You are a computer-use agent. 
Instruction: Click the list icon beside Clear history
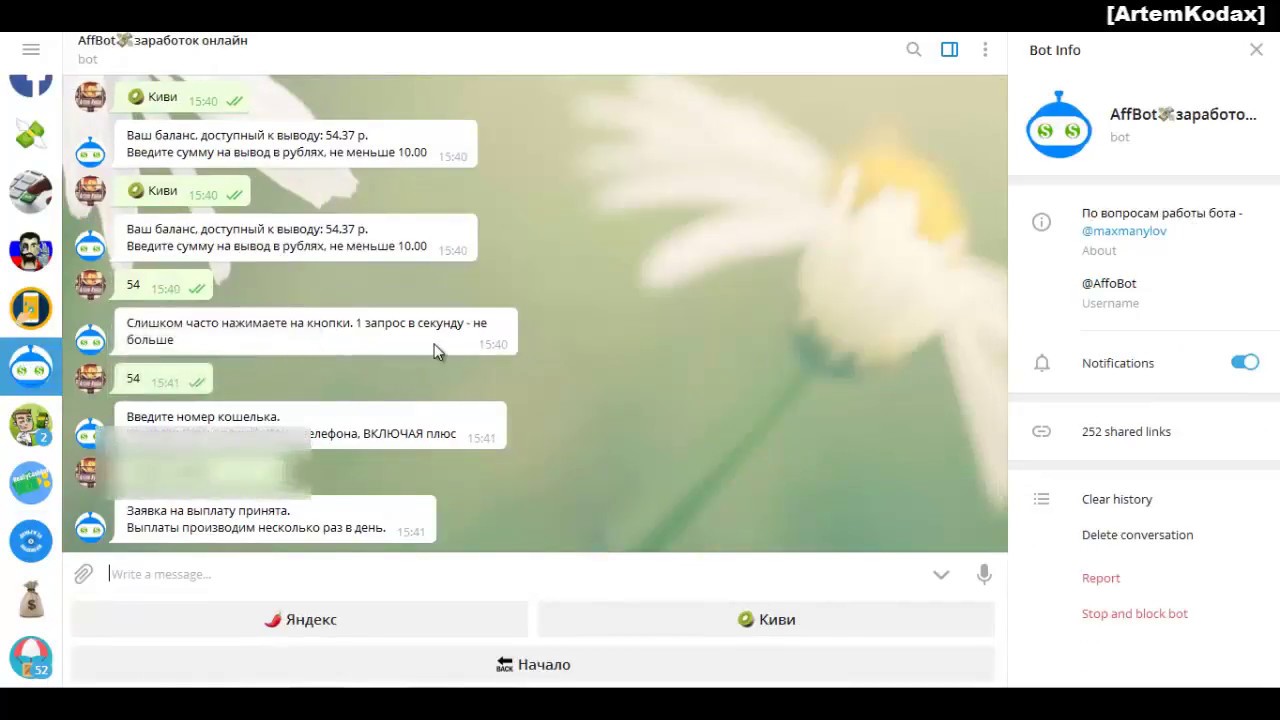1041,499
